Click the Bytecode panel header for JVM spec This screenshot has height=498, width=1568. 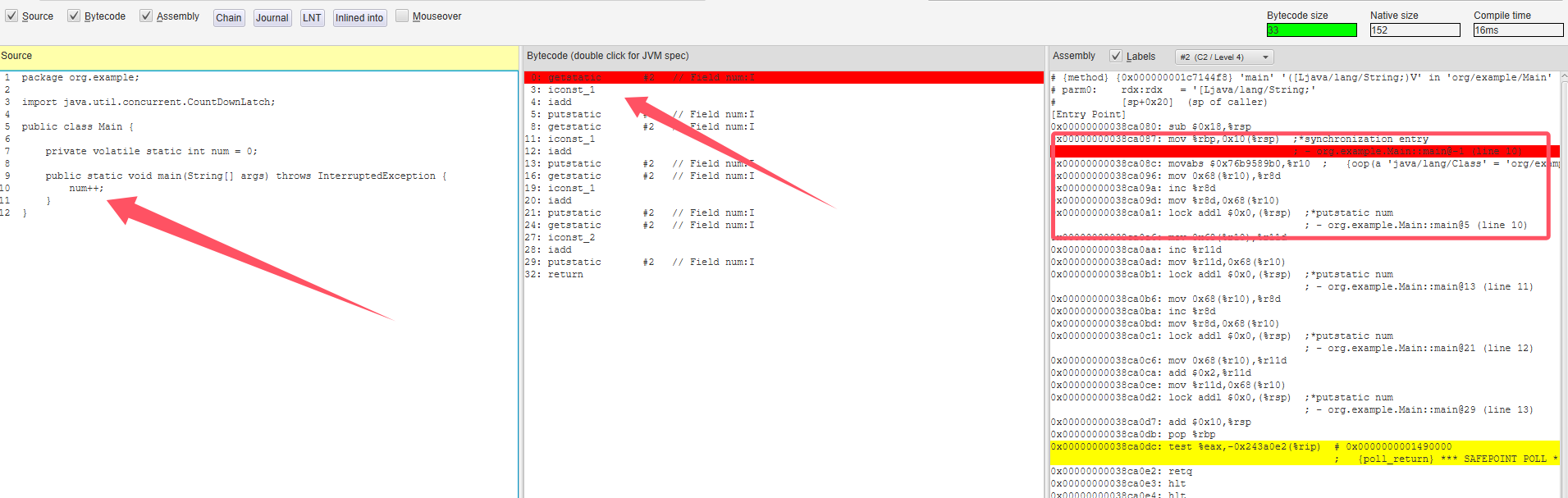click(x=607, y=56)
